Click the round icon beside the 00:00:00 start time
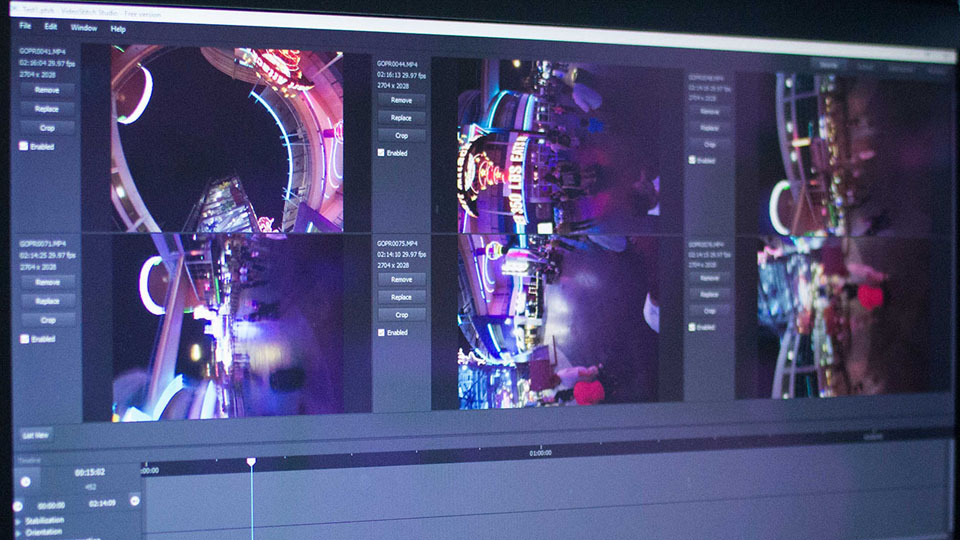960x540 pixels. (x=17, y=506)
